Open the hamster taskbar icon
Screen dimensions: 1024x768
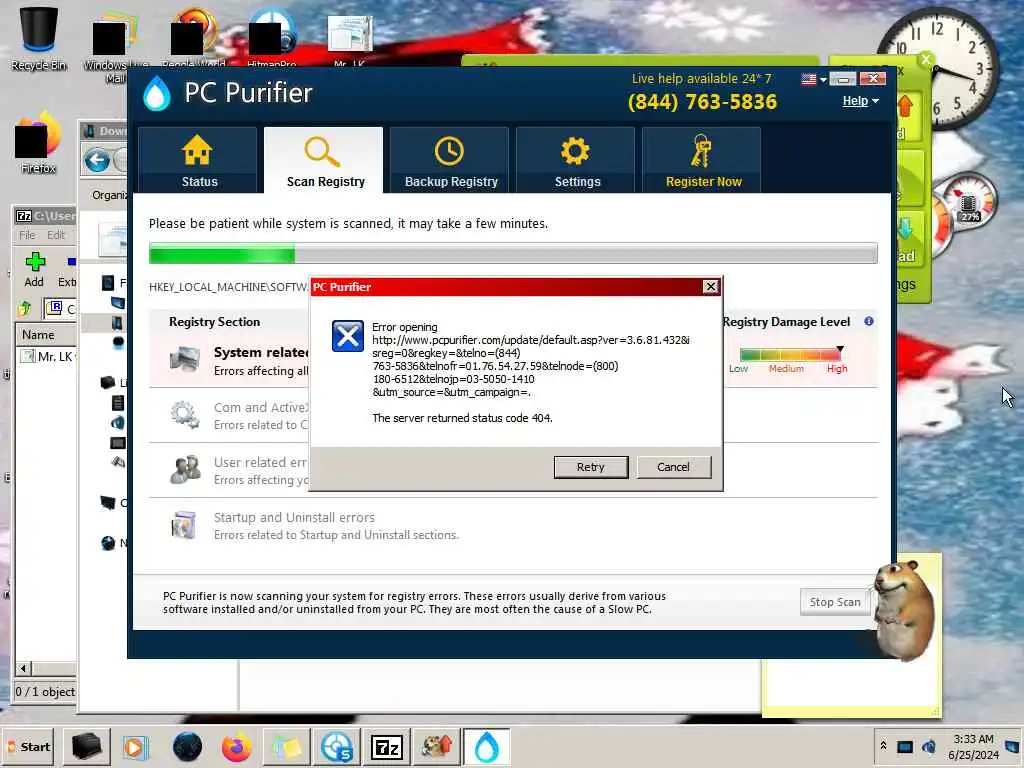coord(436,747)
